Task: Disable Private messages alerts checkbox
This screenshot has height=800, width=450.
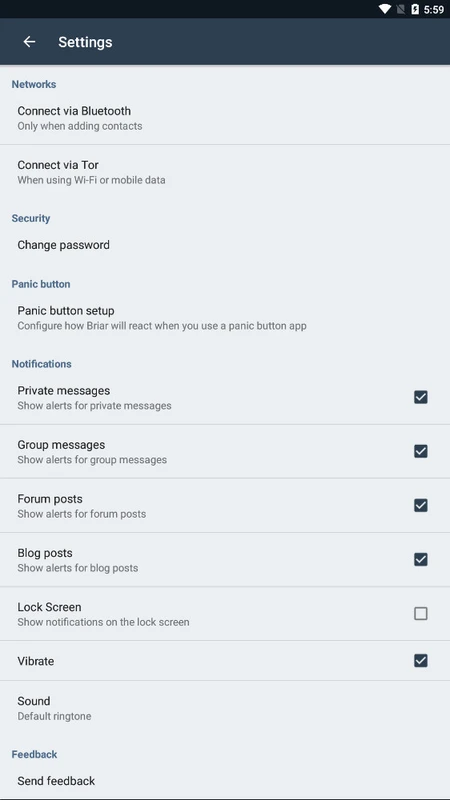Action: (x=421, y=397)
